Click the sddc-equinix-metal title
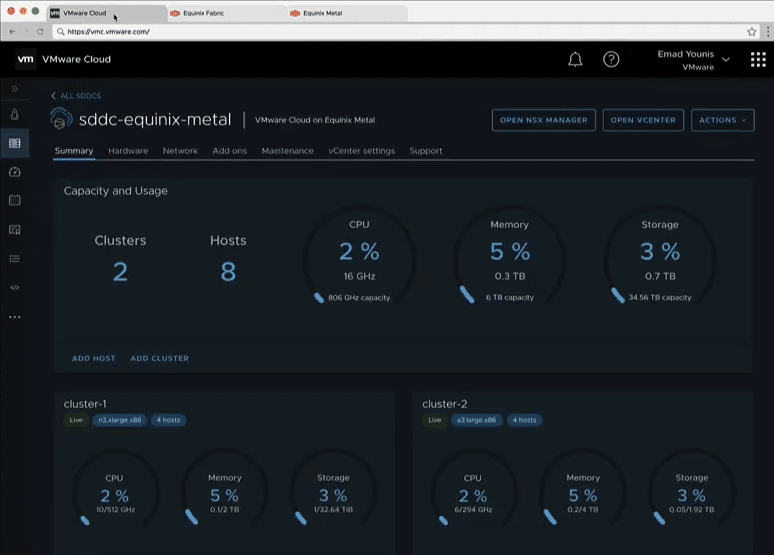Screen dimensions: 774x555 click(155, 119)
